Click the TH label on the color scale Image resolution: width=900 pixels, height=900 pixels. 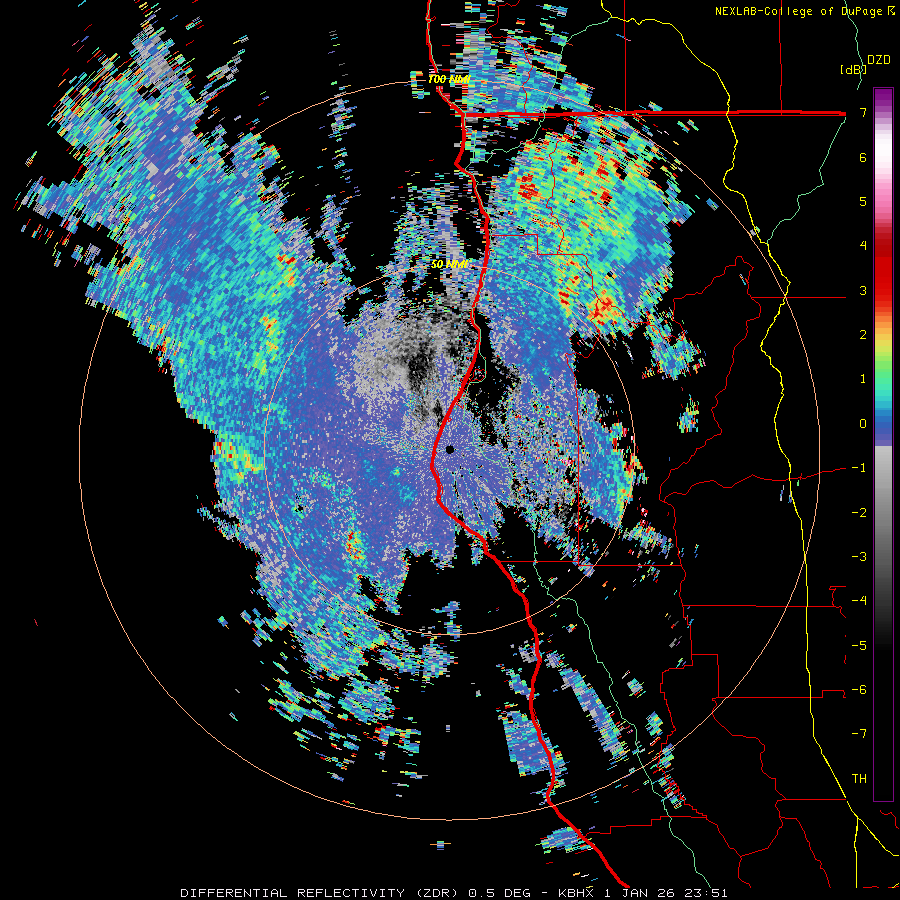coord(859,779)
